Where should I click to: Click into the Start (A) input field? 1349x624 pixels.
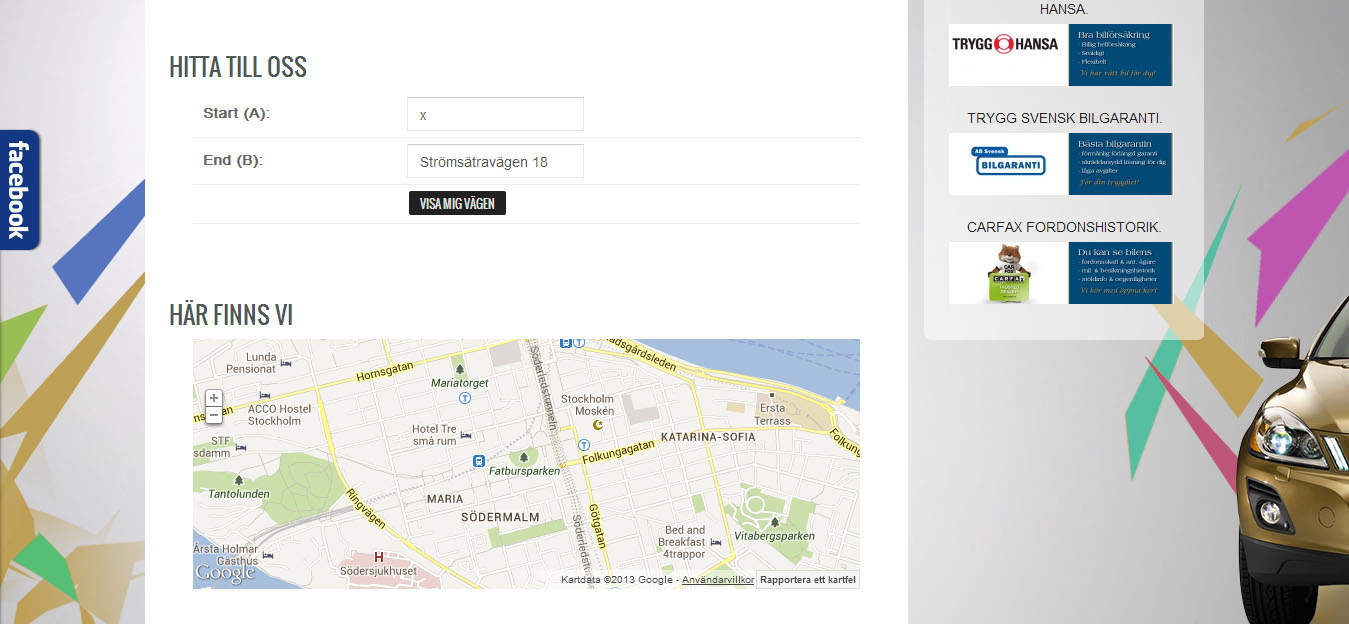(x=495, y=114)
